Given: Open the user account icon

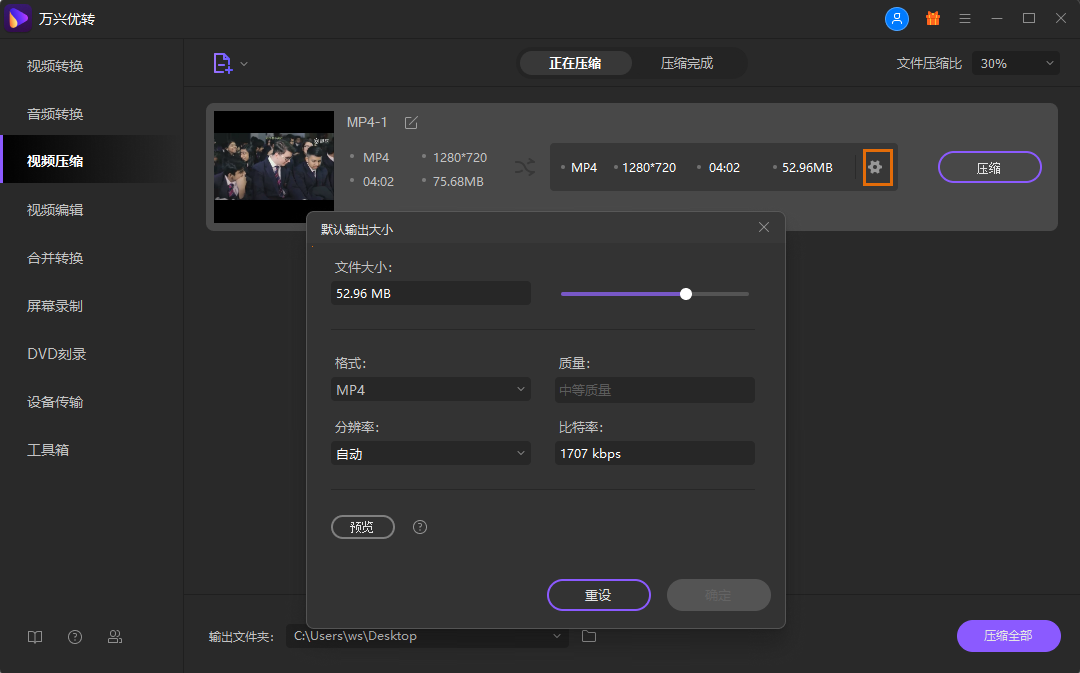Looking at the screenshot, I should tap(897, 19).
